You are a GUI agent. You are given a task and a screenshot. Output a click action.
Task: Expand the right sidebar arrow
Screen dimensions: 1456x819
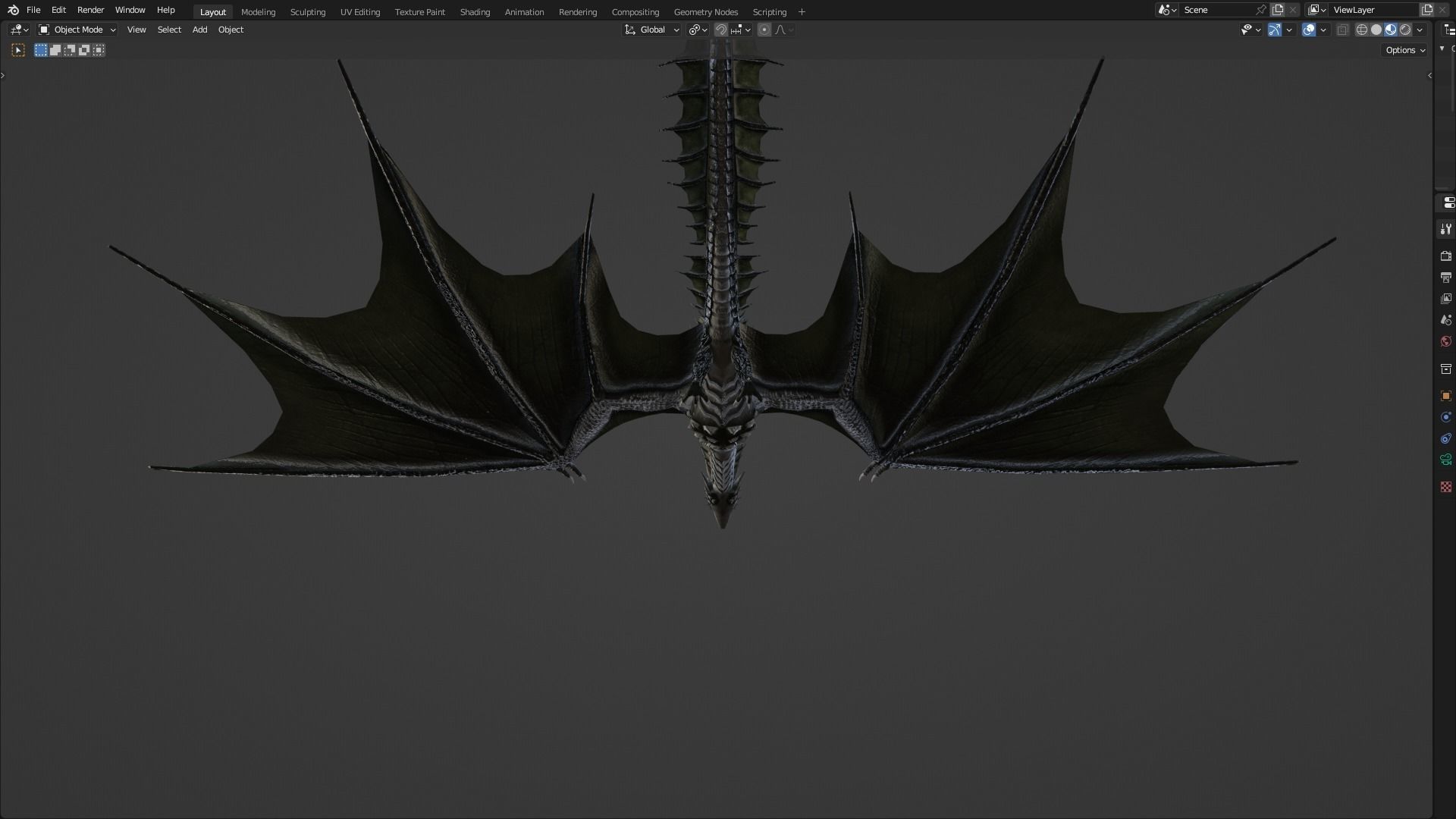(x=1429, y=75)
